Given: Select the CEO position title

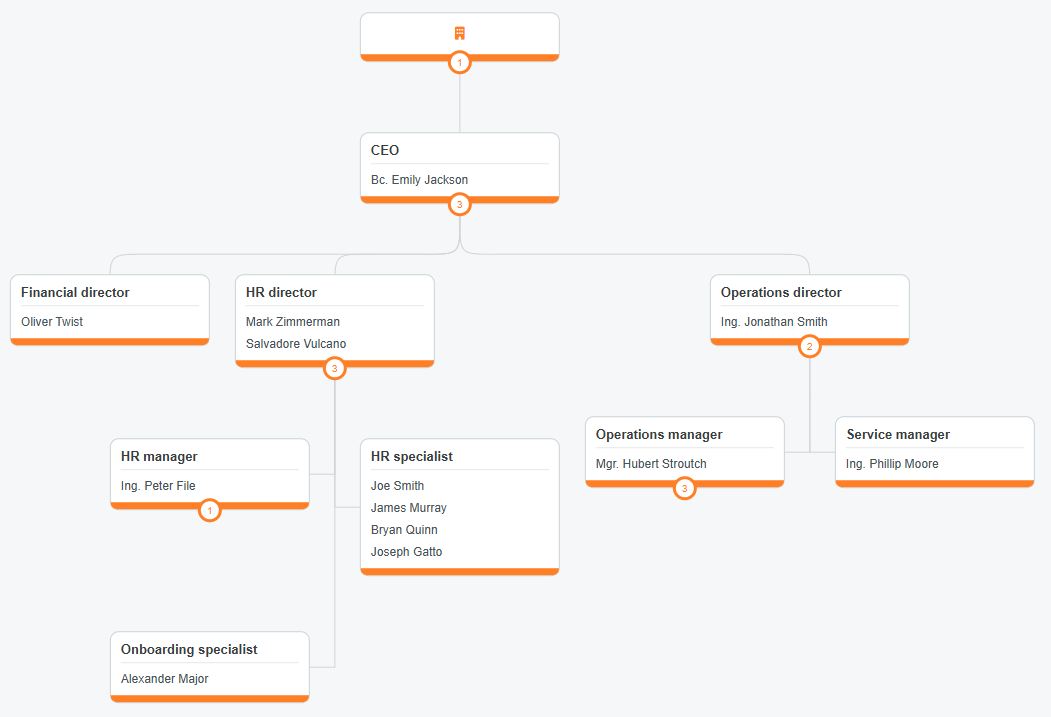Looking at the screenshot, I should [x=385, y=151].
